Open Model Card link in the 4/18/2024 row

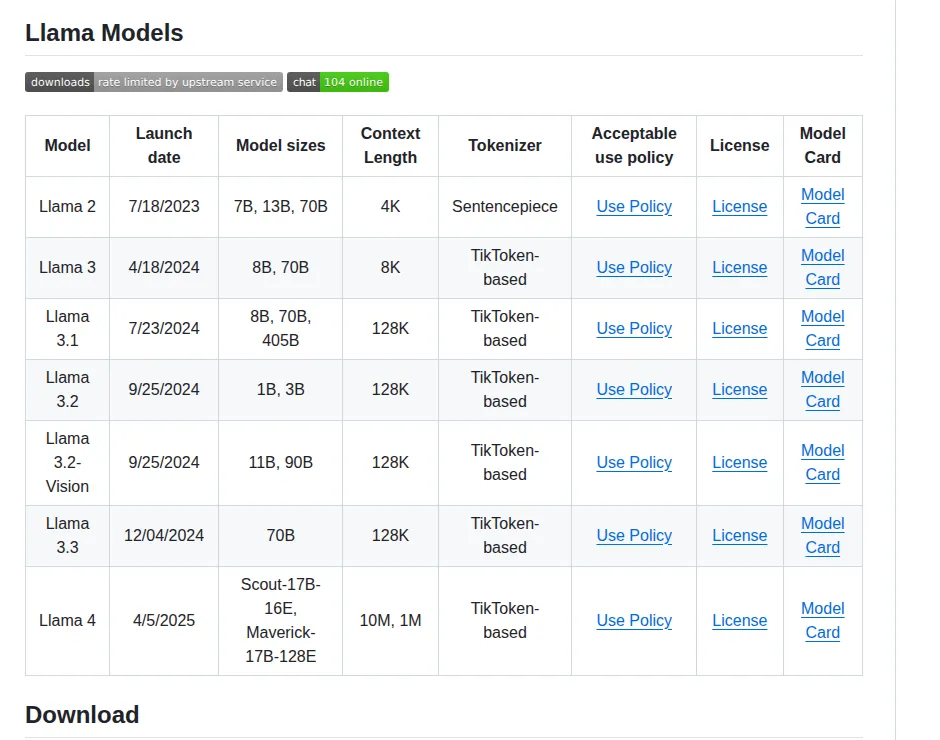(x=822, y=267)
